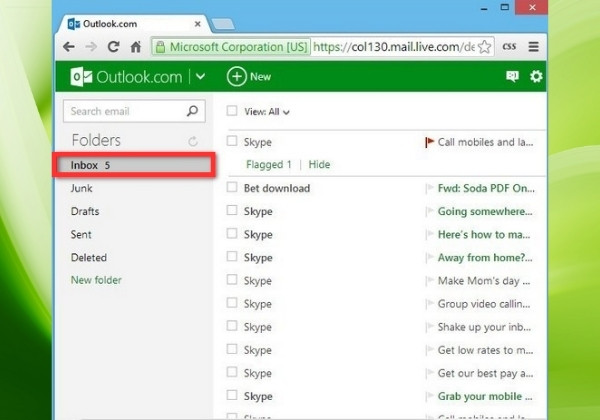
Task: Flag the Fwd: Soda PDF message
Action: pyautogui.click(x=430, y=188)
